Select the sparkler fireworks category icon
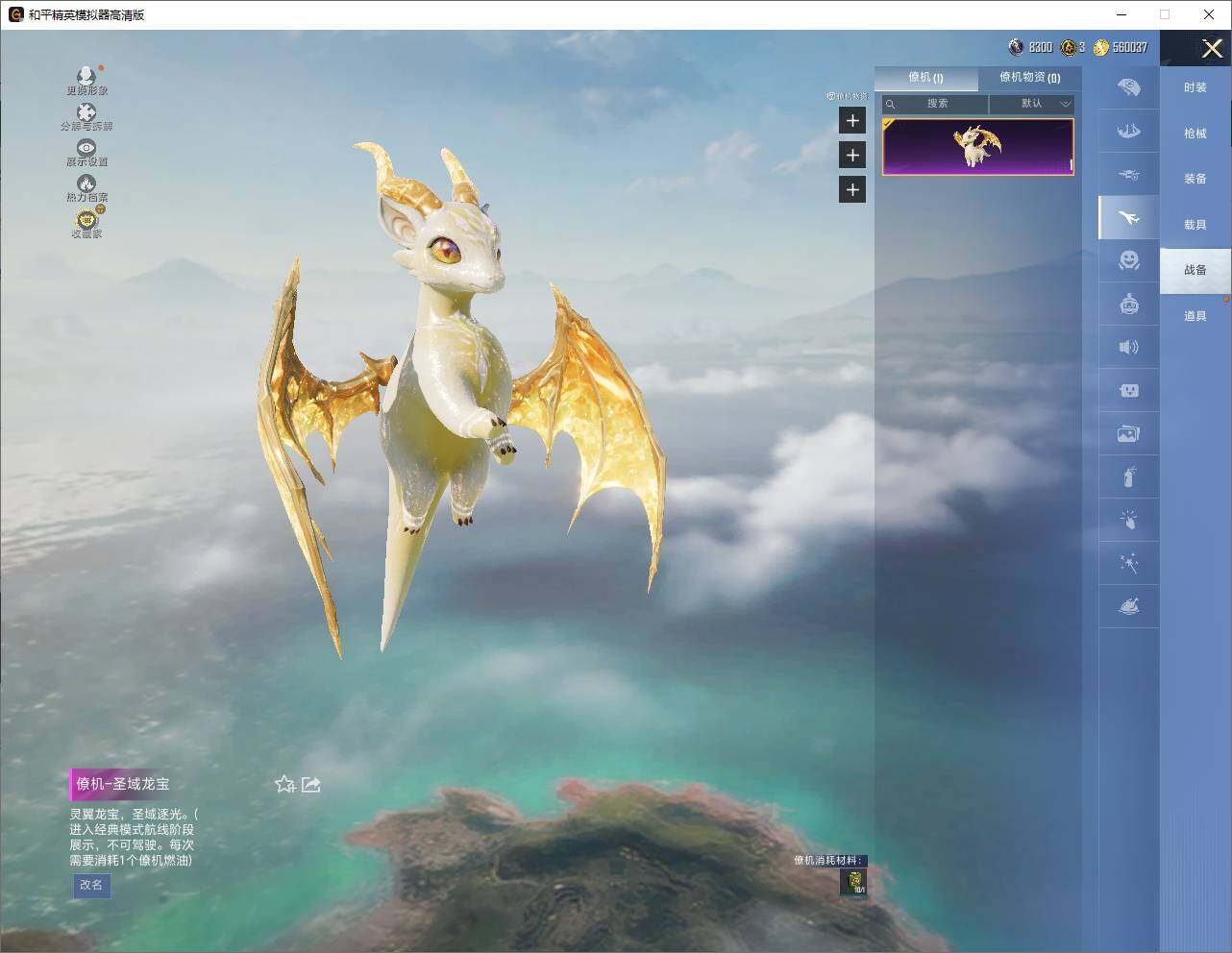The height and width of the screenshot is (953, 1232). [x=1129, y=563]
